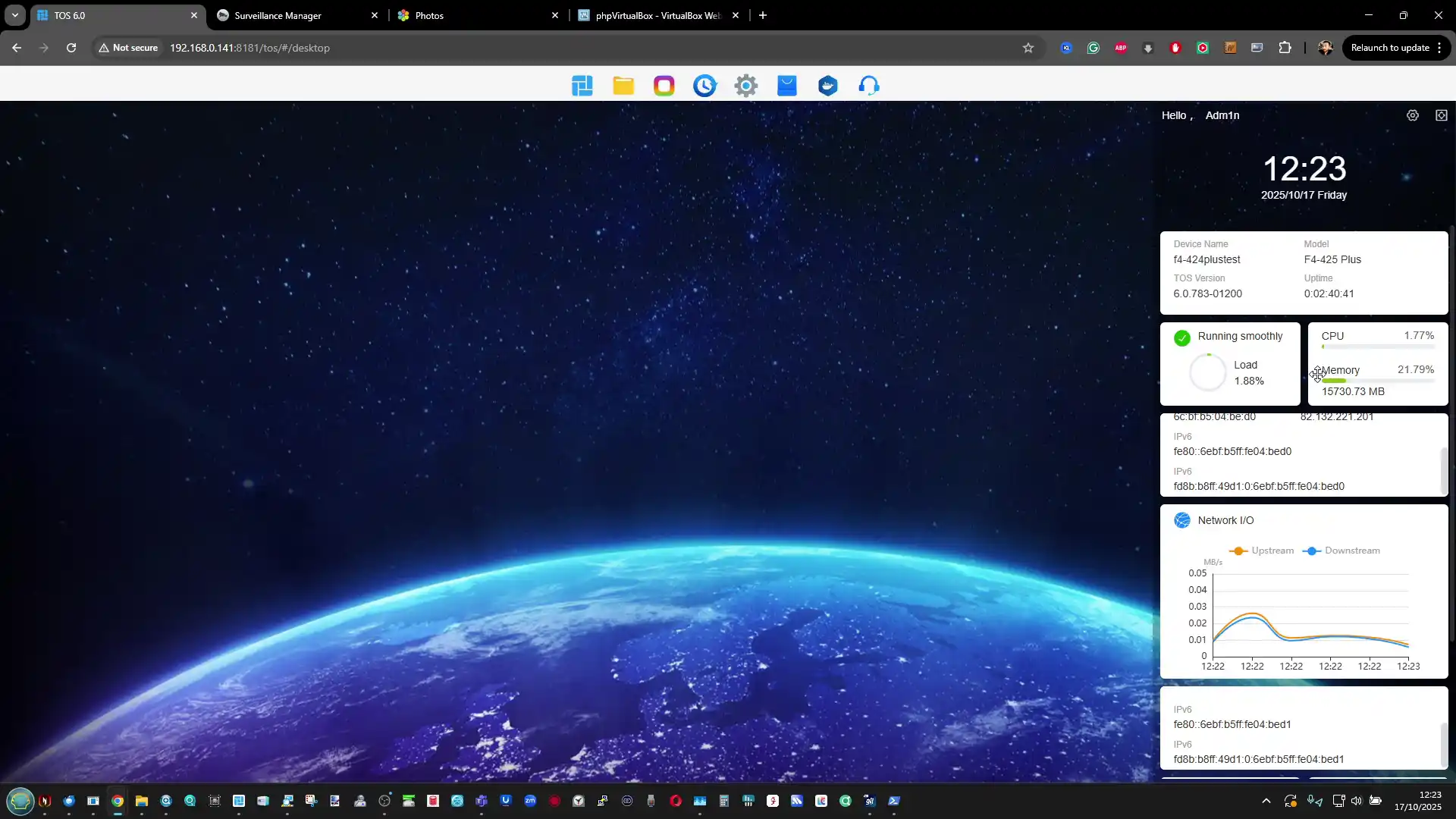The width and height of the screenshot is (1456, 819).
Task: Expand Chrome tab search dropdown
Action: pyautogui.click(x=14, y=15)
